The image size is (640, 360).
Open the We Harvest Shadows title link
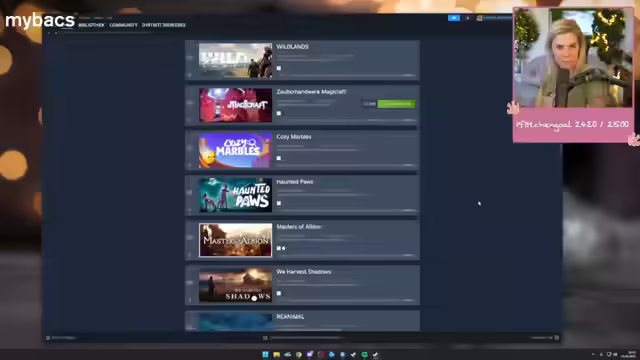[x=304, y=271]
